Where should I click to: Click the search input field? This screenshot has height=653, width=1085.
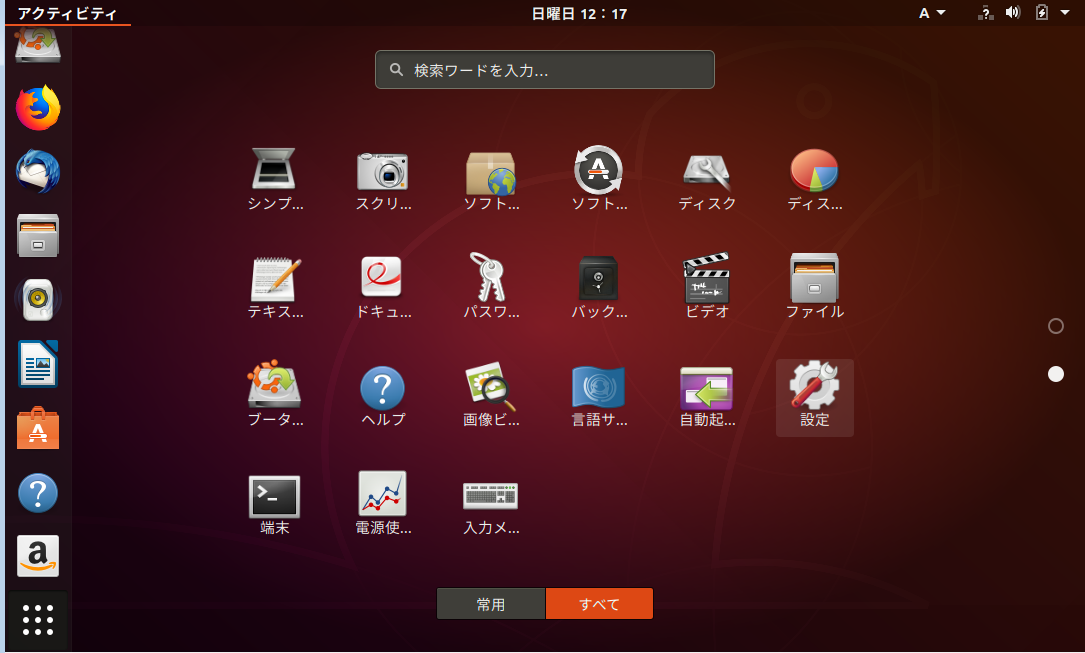[x=545, y=70]
